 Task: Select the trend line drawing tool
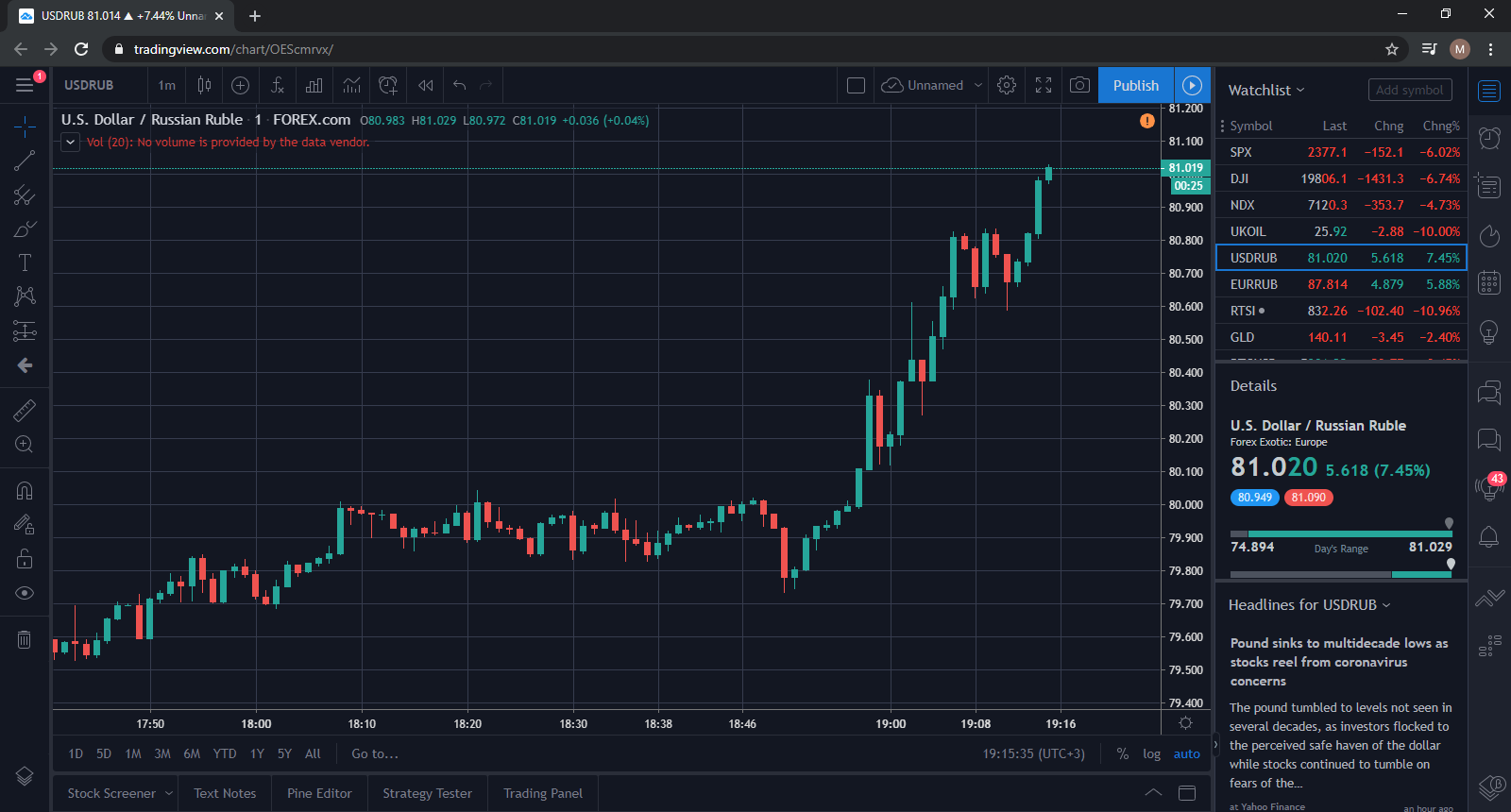[25, 161]
